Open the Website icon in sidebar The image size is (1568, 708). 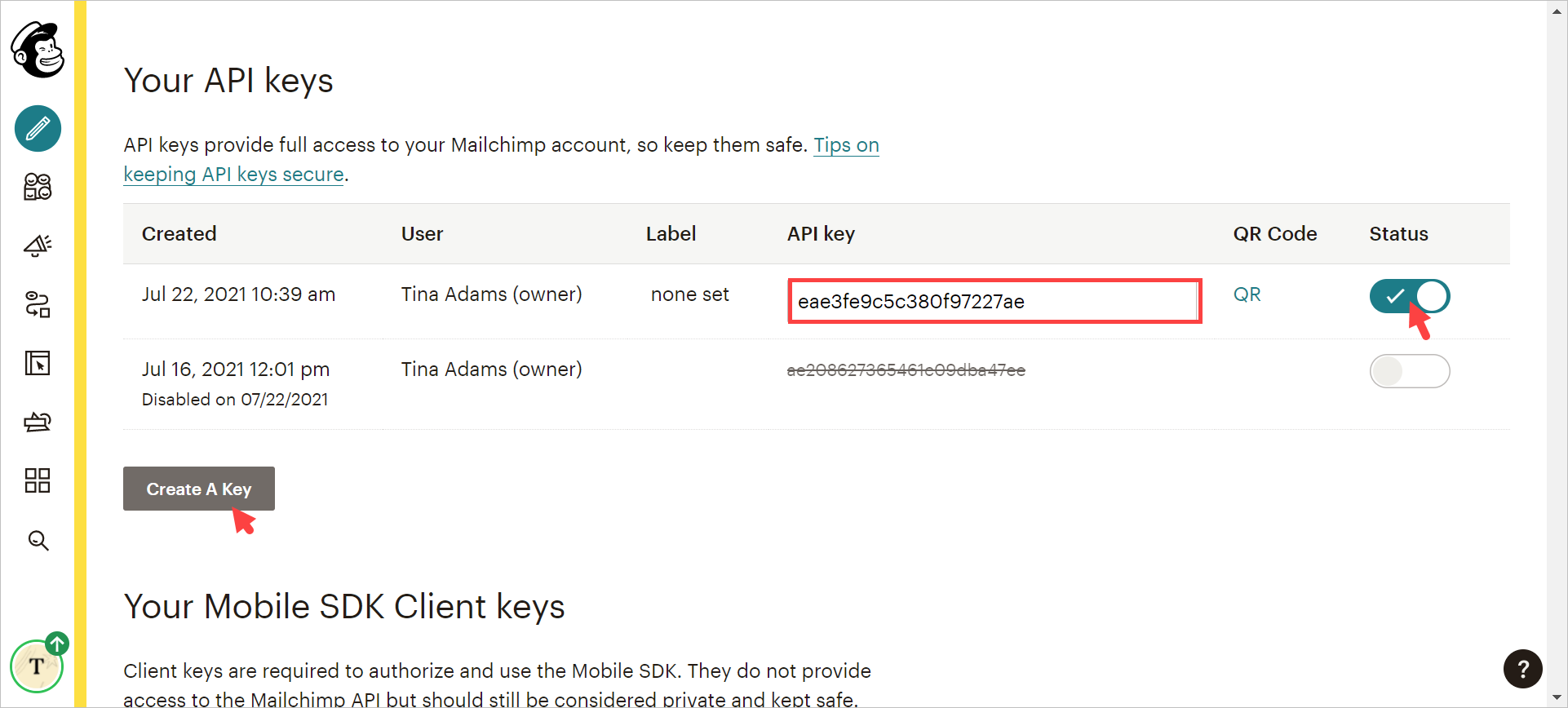pos(38,363)
